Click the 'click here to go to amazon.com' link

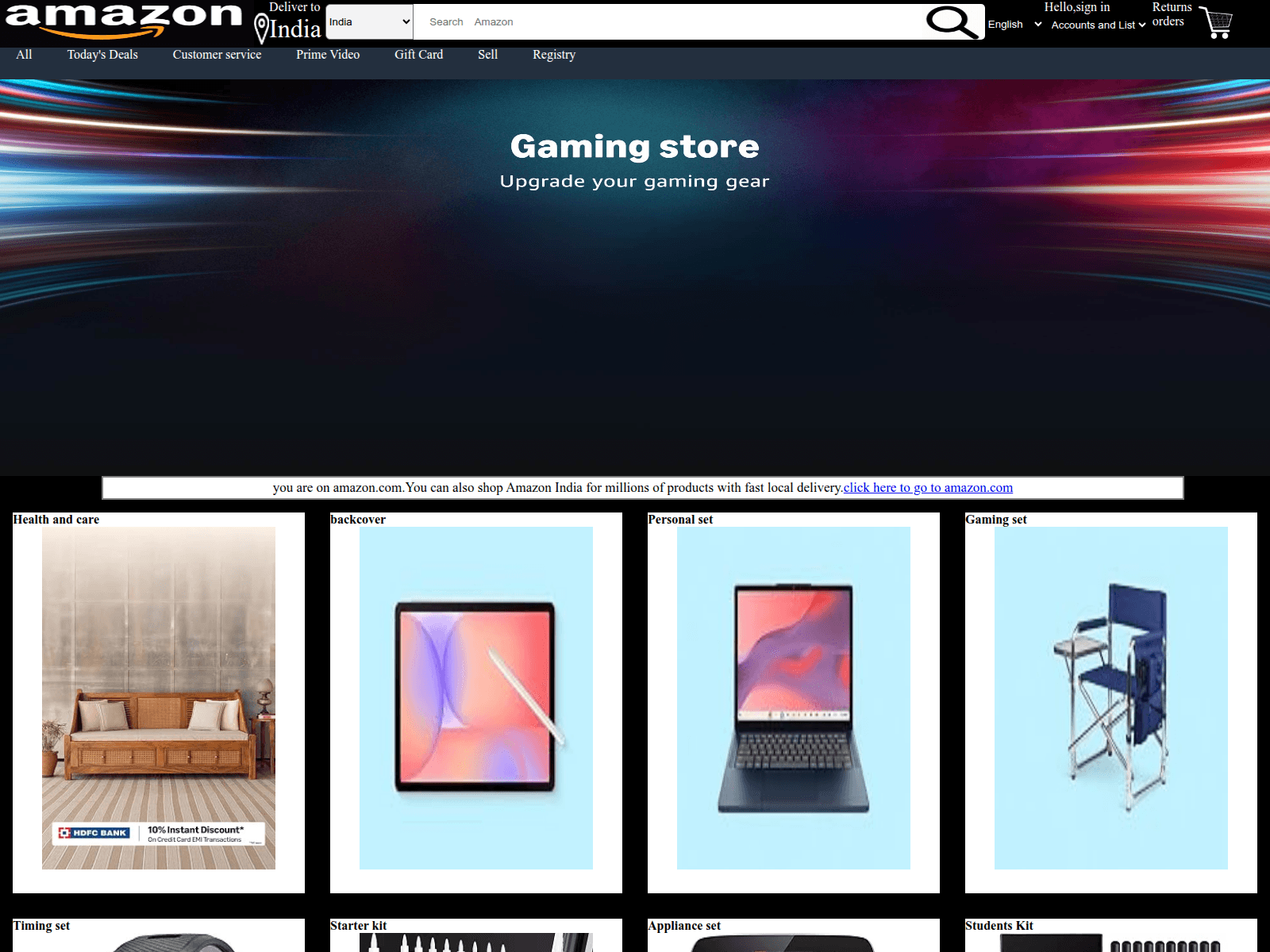[x=928, y=488]
